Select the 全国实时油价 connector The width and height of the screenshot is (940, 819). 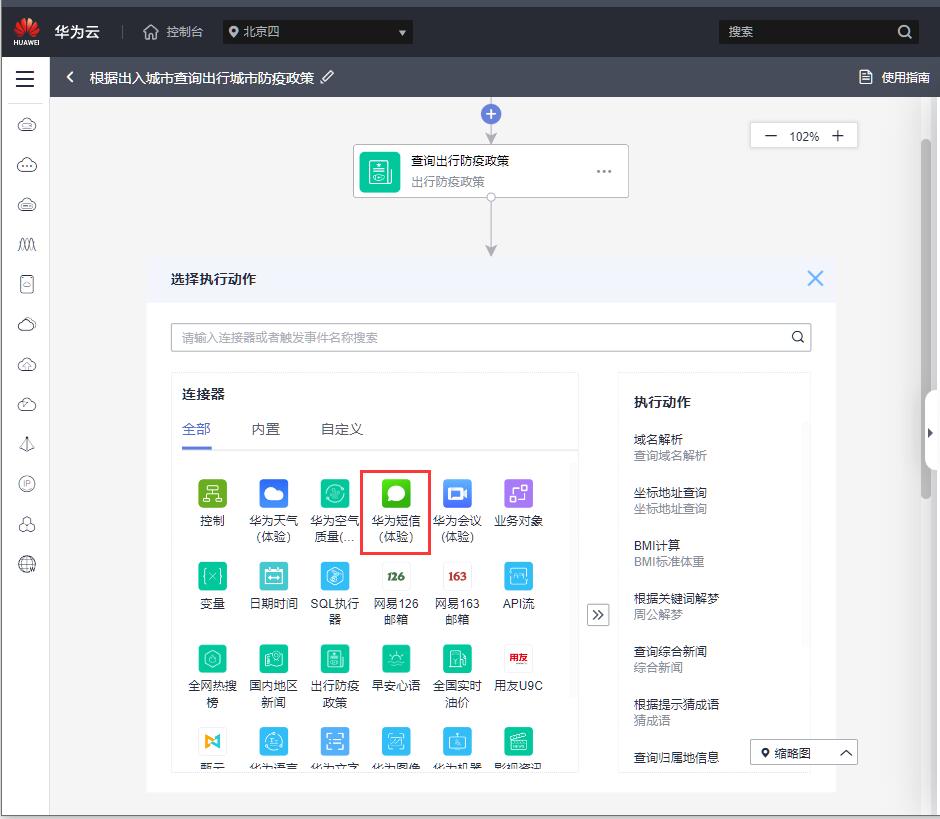[x=457, y=677]
